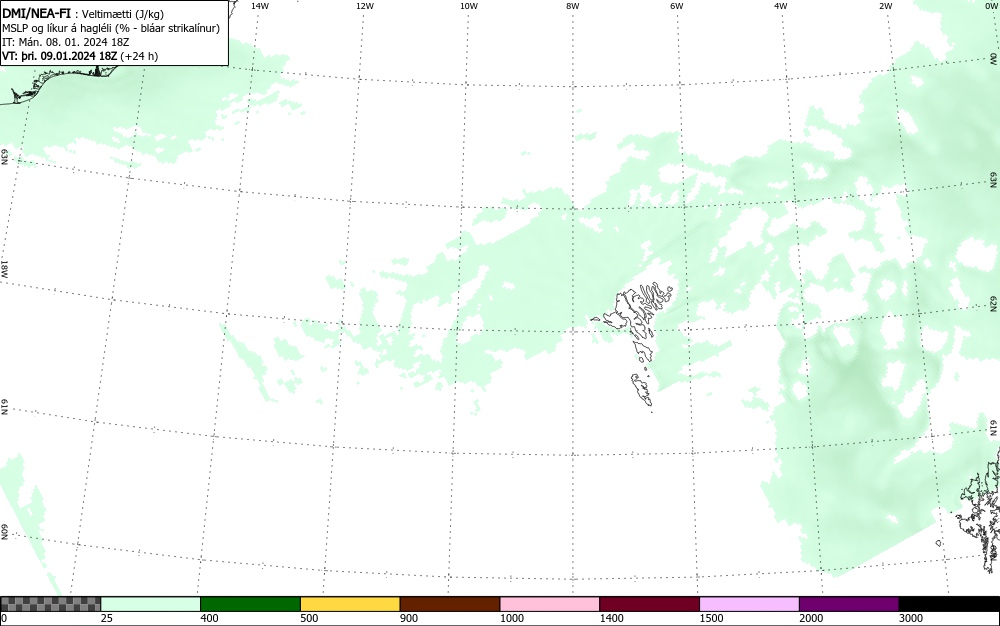Click the maroon 1400-1500 legend swatch

pyautogui.click(x=649, y=604)
